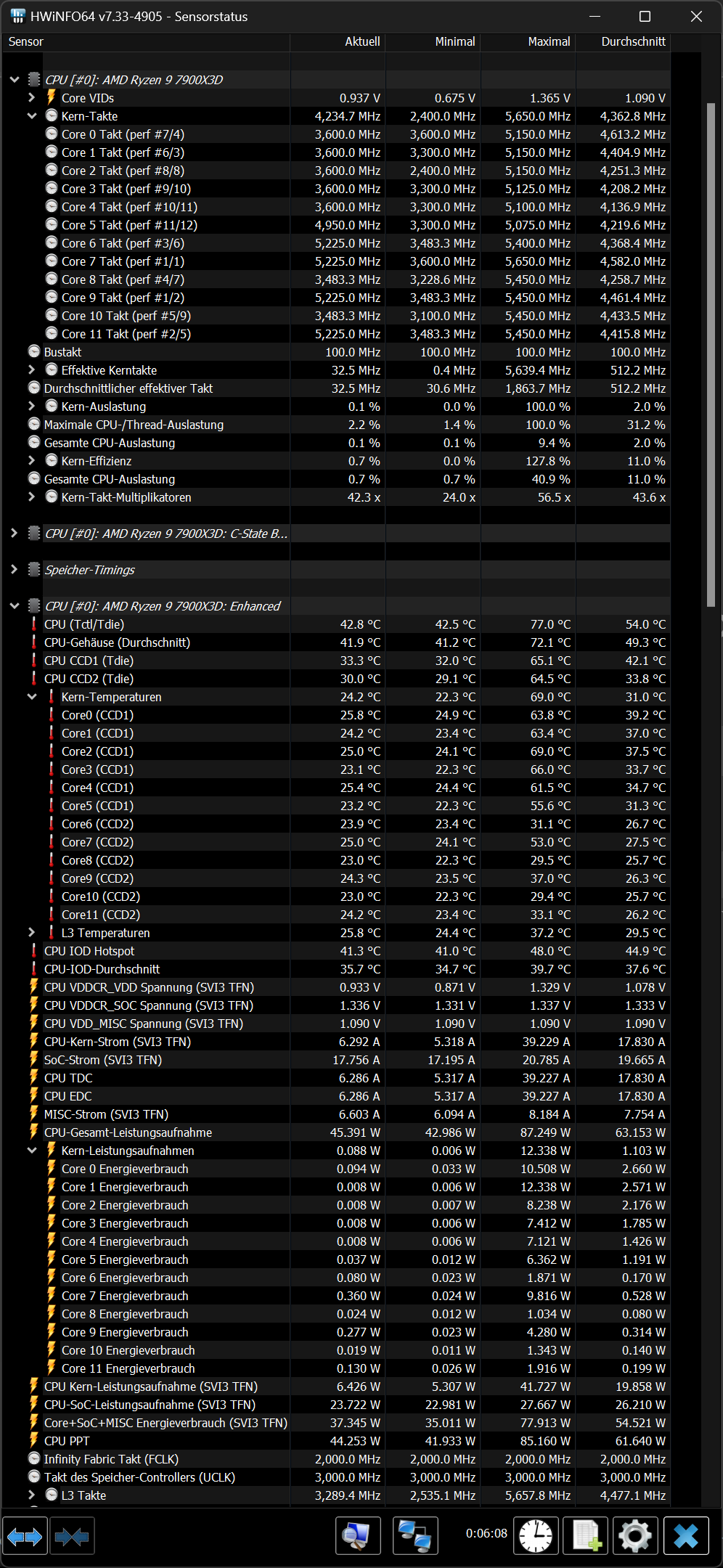Click the clock reset-timer button
Screen dimensions: 723x1568
tap(536, 1536)
